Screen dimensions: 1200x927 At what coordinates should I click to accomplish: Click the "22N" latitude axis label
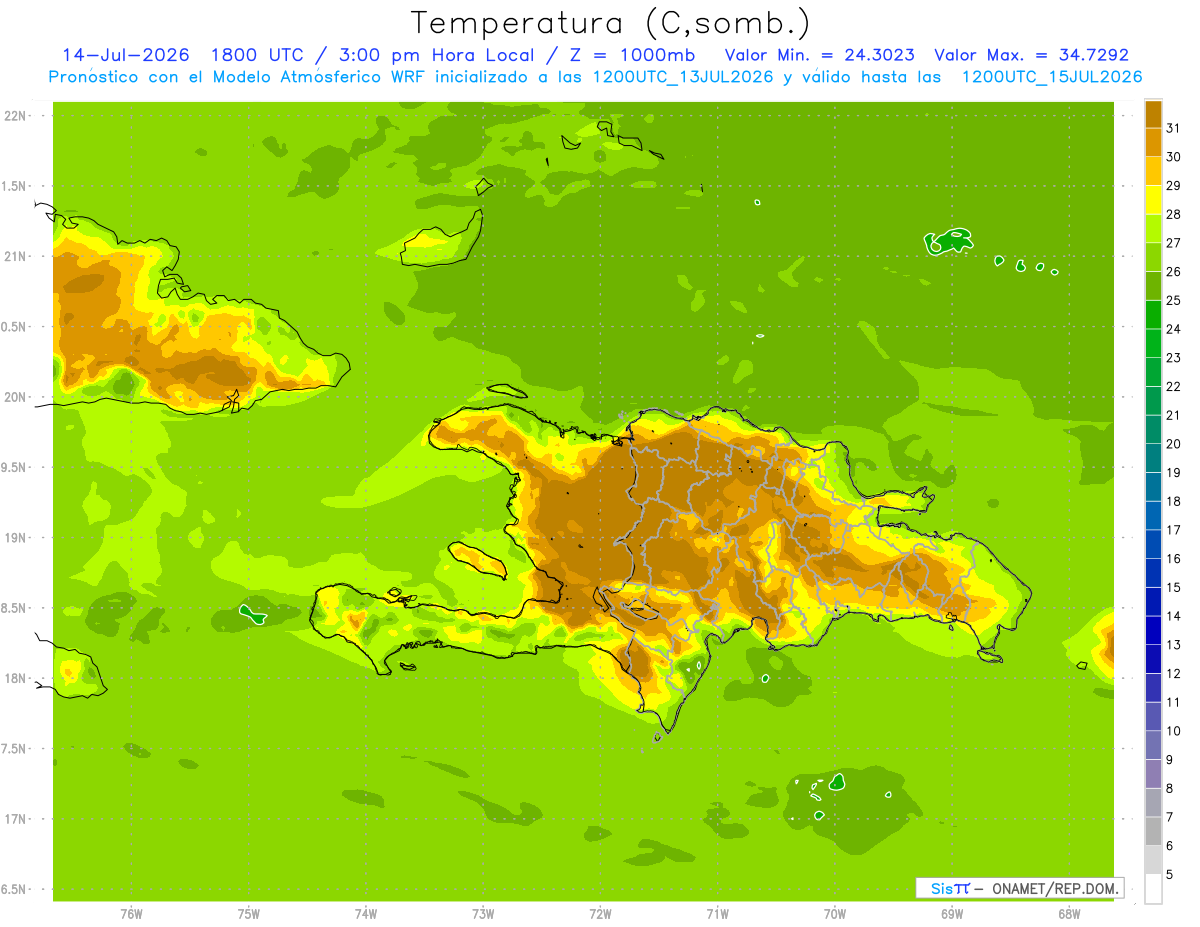pos(15,116)
